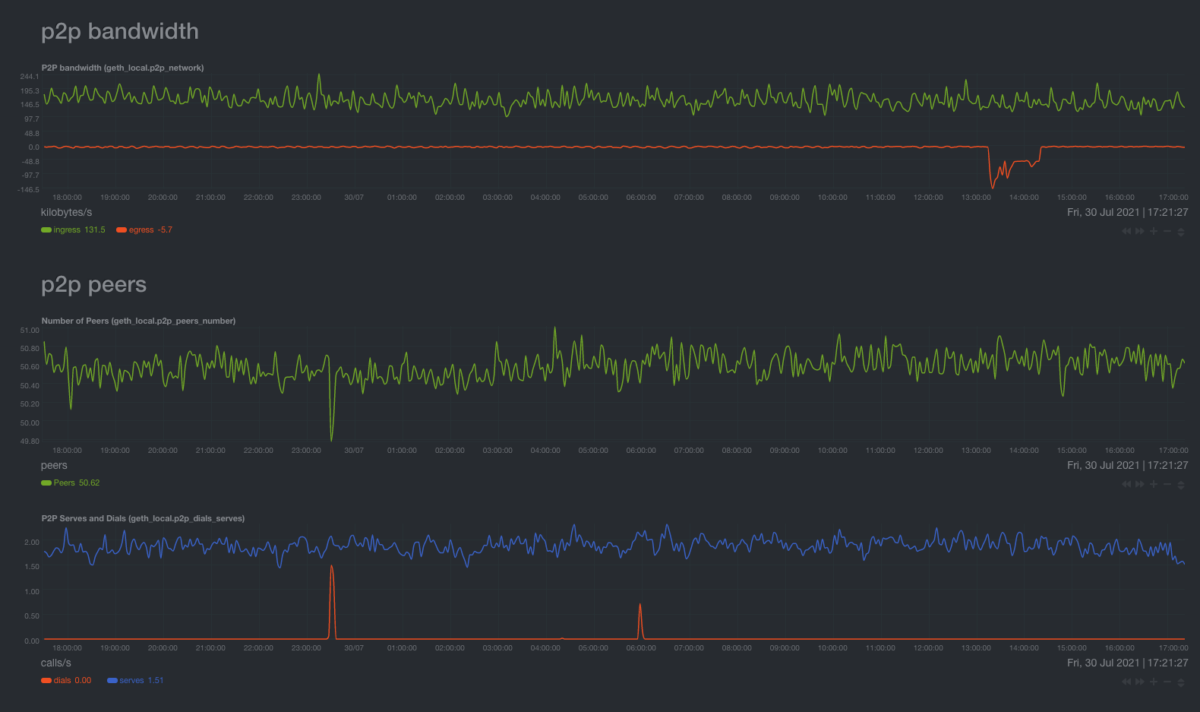Open the vertical resize control on Peers chart
Screen dimensions: 1200x712
coord(1181,483)
